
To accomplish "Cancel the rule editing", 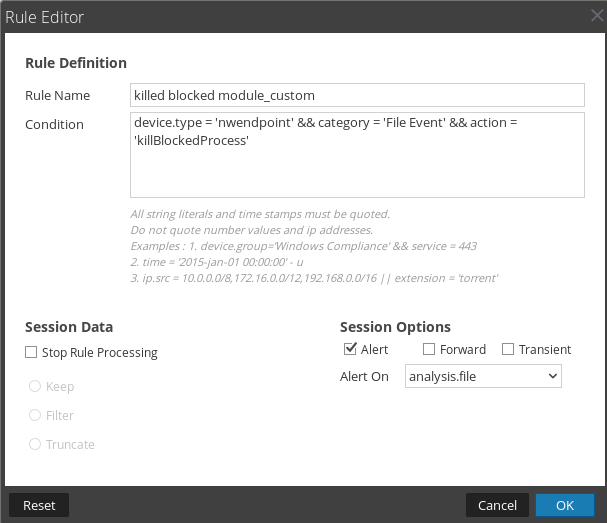I will (496, 505).
